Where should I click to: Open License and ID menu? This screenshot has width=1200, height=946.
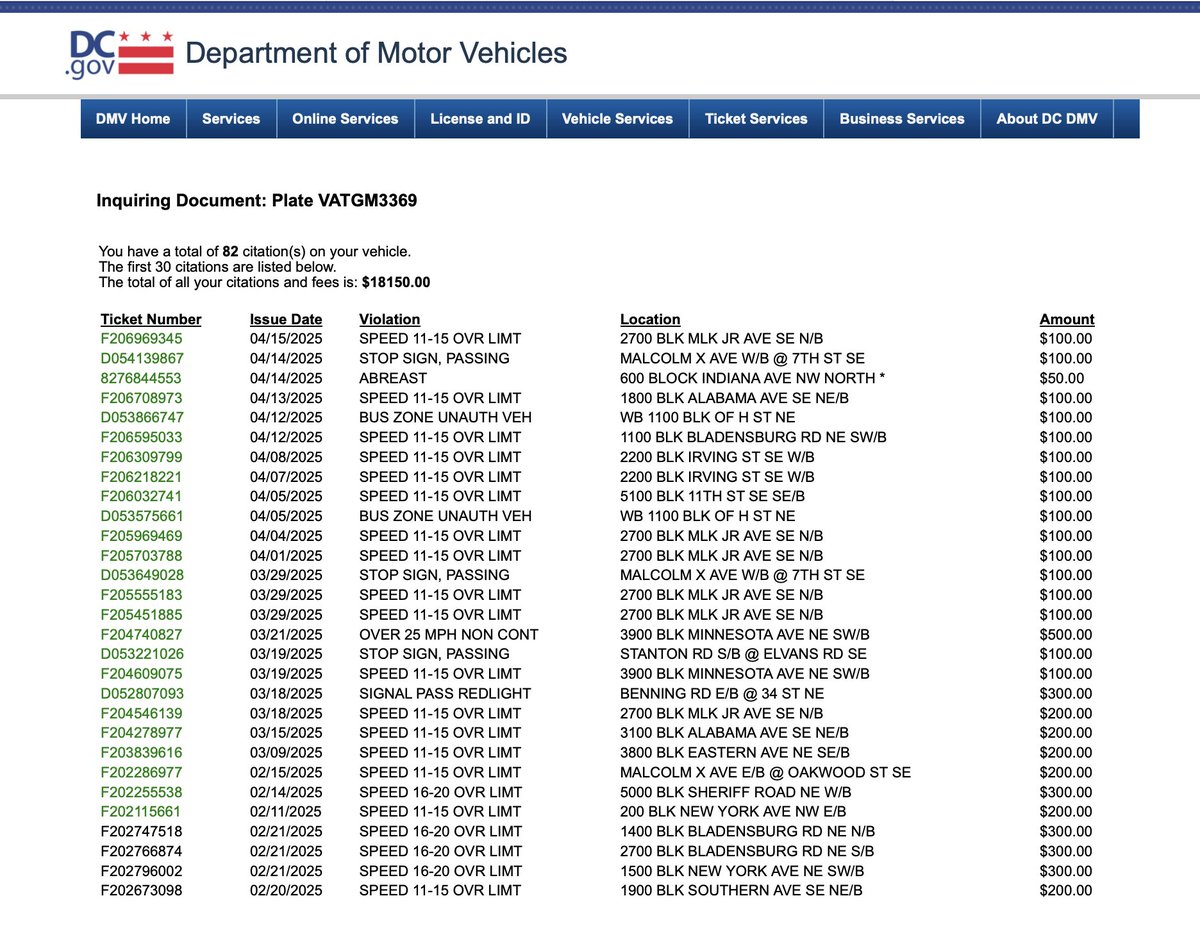(480, 118)
